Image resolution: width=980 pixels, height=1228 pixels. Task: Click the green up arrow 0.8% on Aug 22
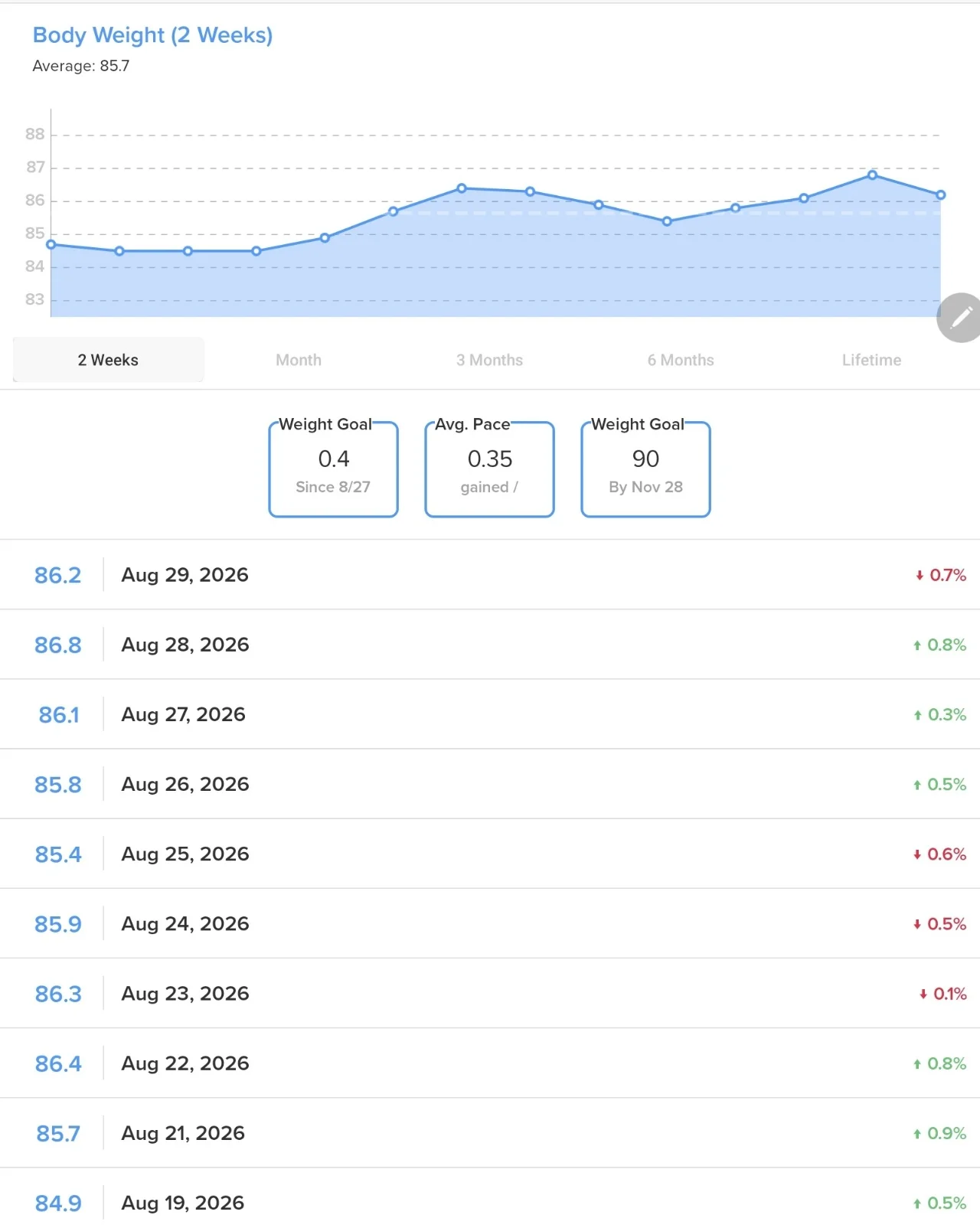939,1063
